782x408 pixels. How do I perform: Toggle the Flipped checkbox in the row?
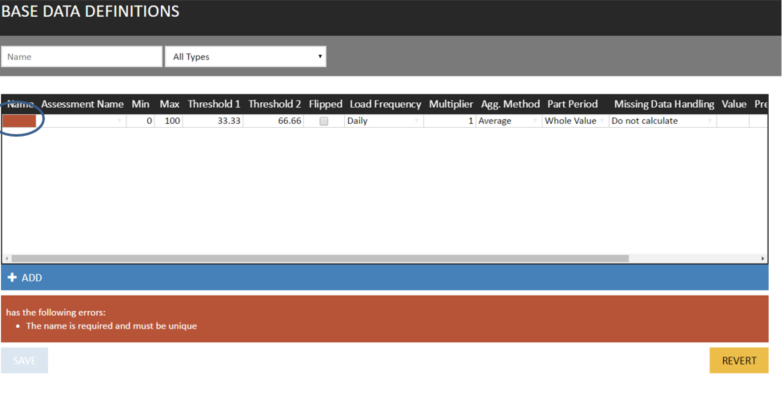point(323,121)
